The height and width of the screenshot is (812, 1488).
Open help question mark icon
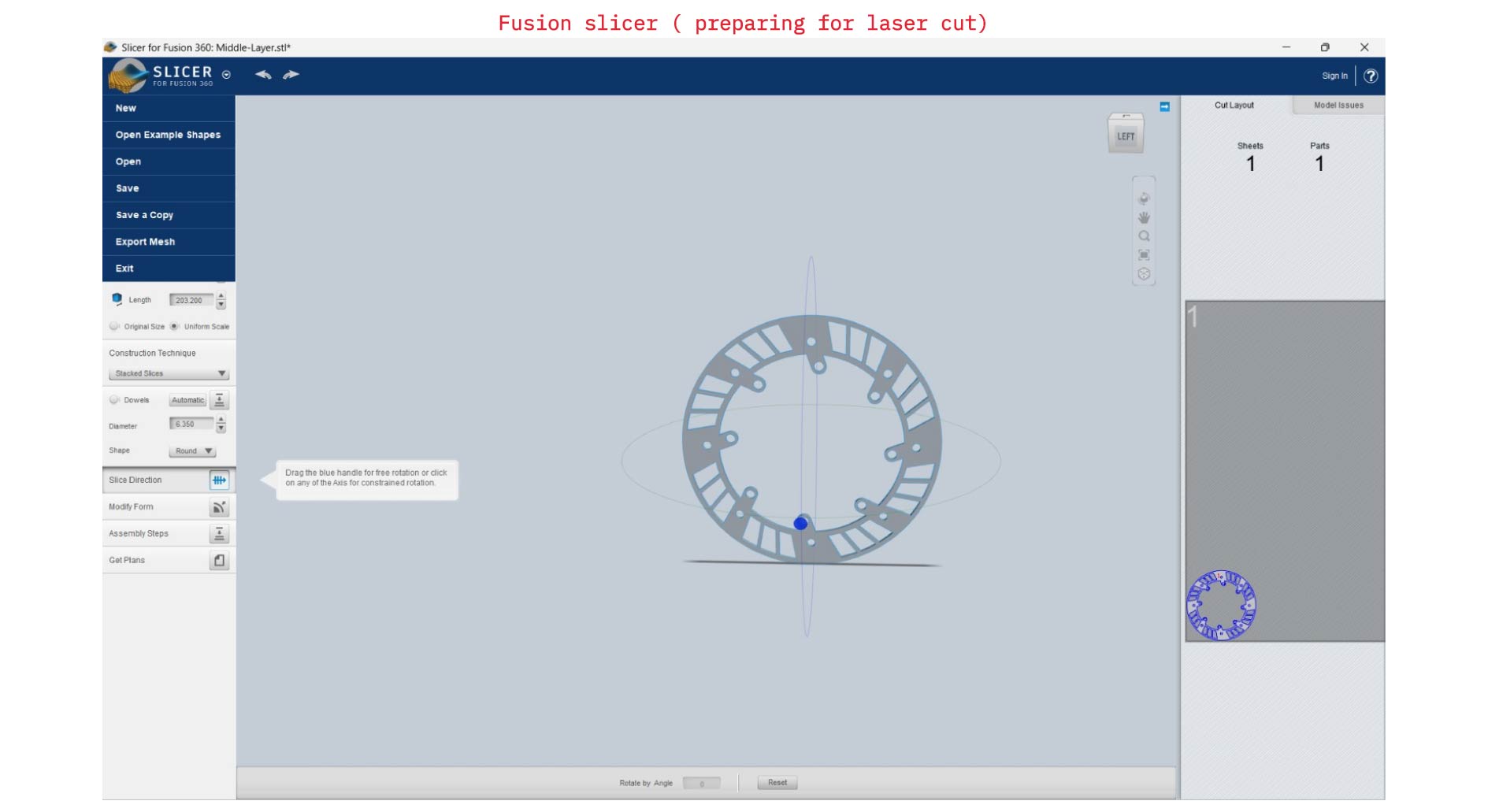1371,76
